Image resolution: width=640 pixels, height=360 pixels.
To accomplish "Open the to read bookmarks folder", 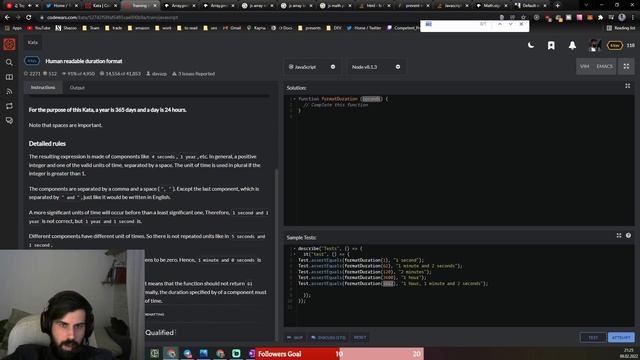I will pos(188,28).
